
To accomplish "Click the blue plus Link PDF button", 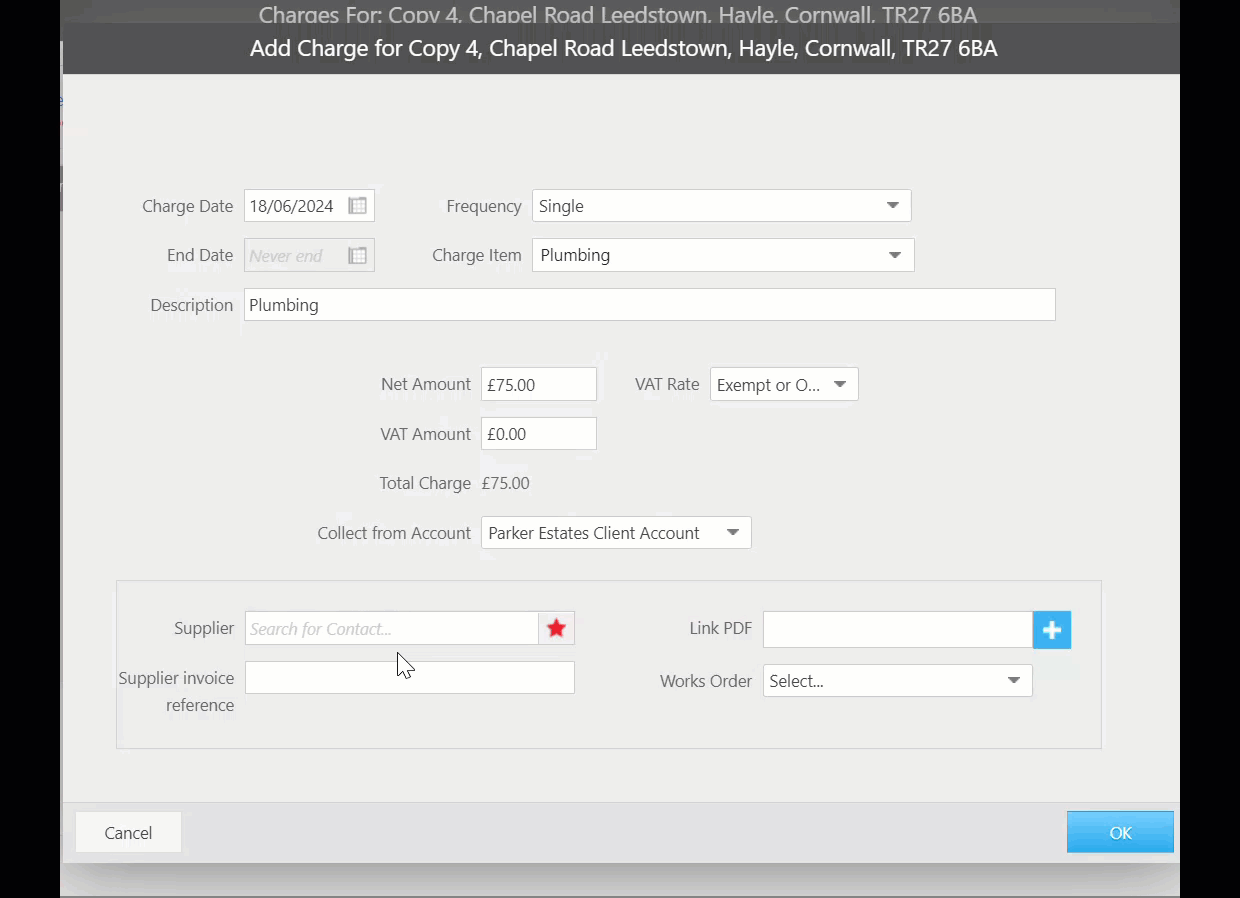I will click(x=1052, y=630).
